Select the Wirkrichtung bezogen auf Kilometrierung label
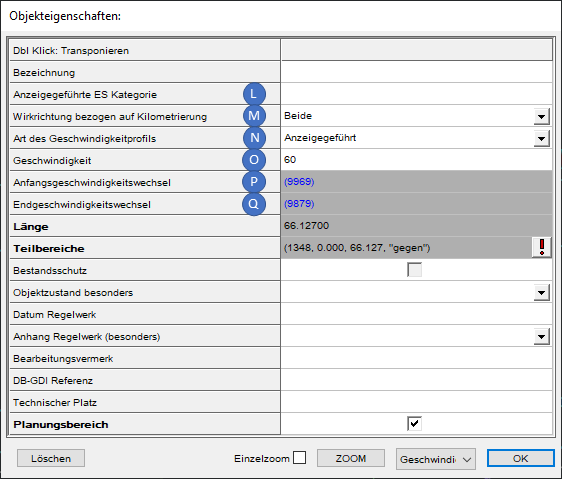The image size is (562, 479). point(110,117)
